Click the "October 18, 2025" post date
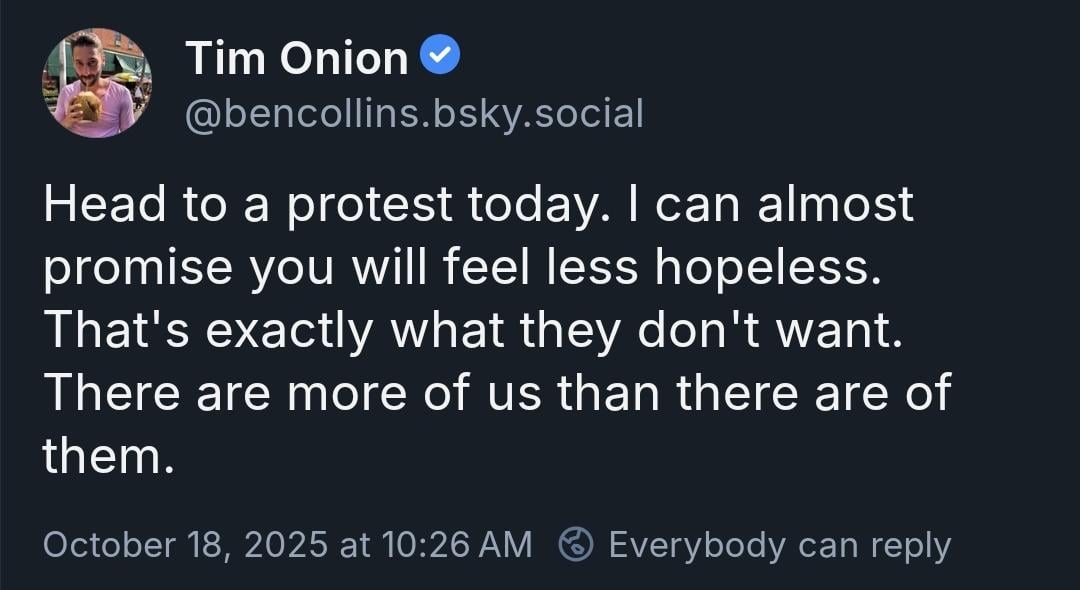 pos(185,545)
